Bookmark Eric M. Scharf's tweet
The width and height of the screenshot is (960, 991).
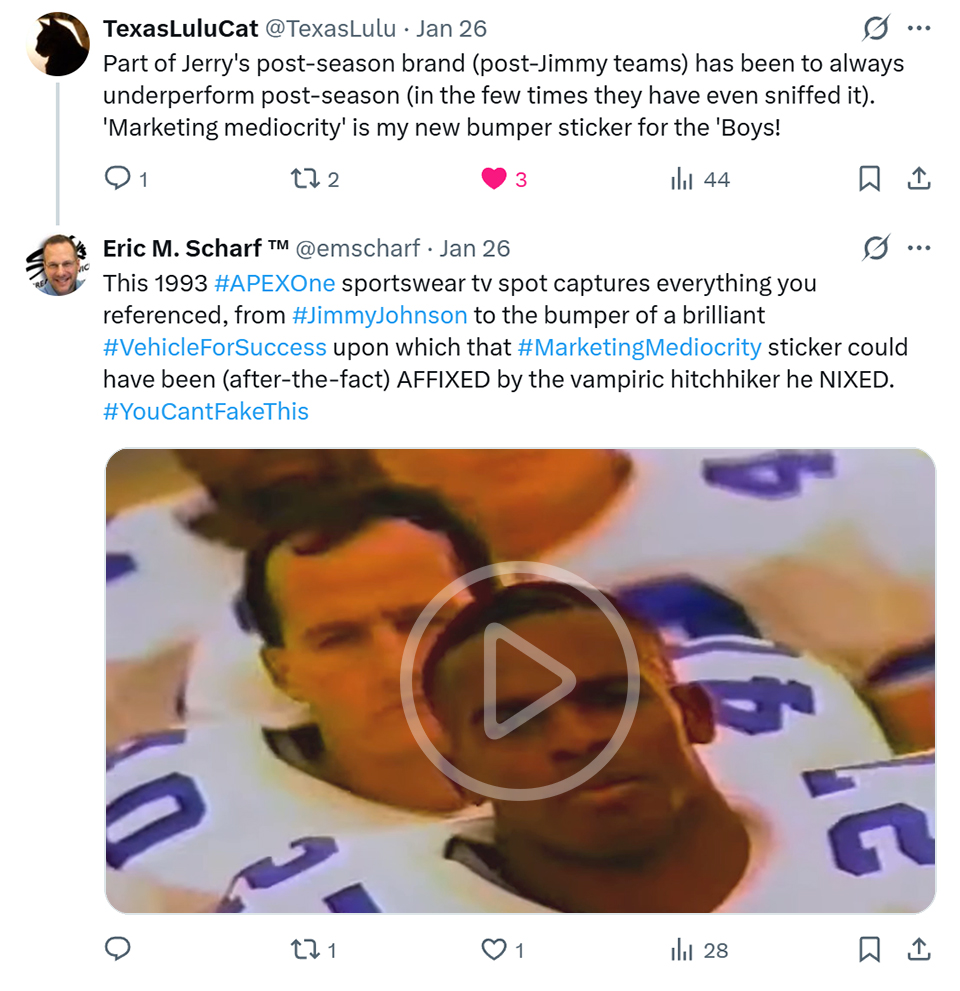(x=870, y=949)
